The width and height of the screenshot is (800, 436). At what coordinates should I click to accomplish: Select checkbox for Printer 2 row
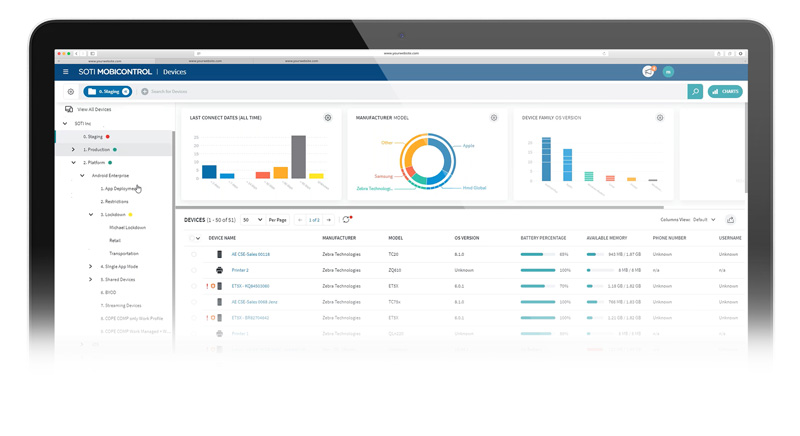(x=194, y=270)
